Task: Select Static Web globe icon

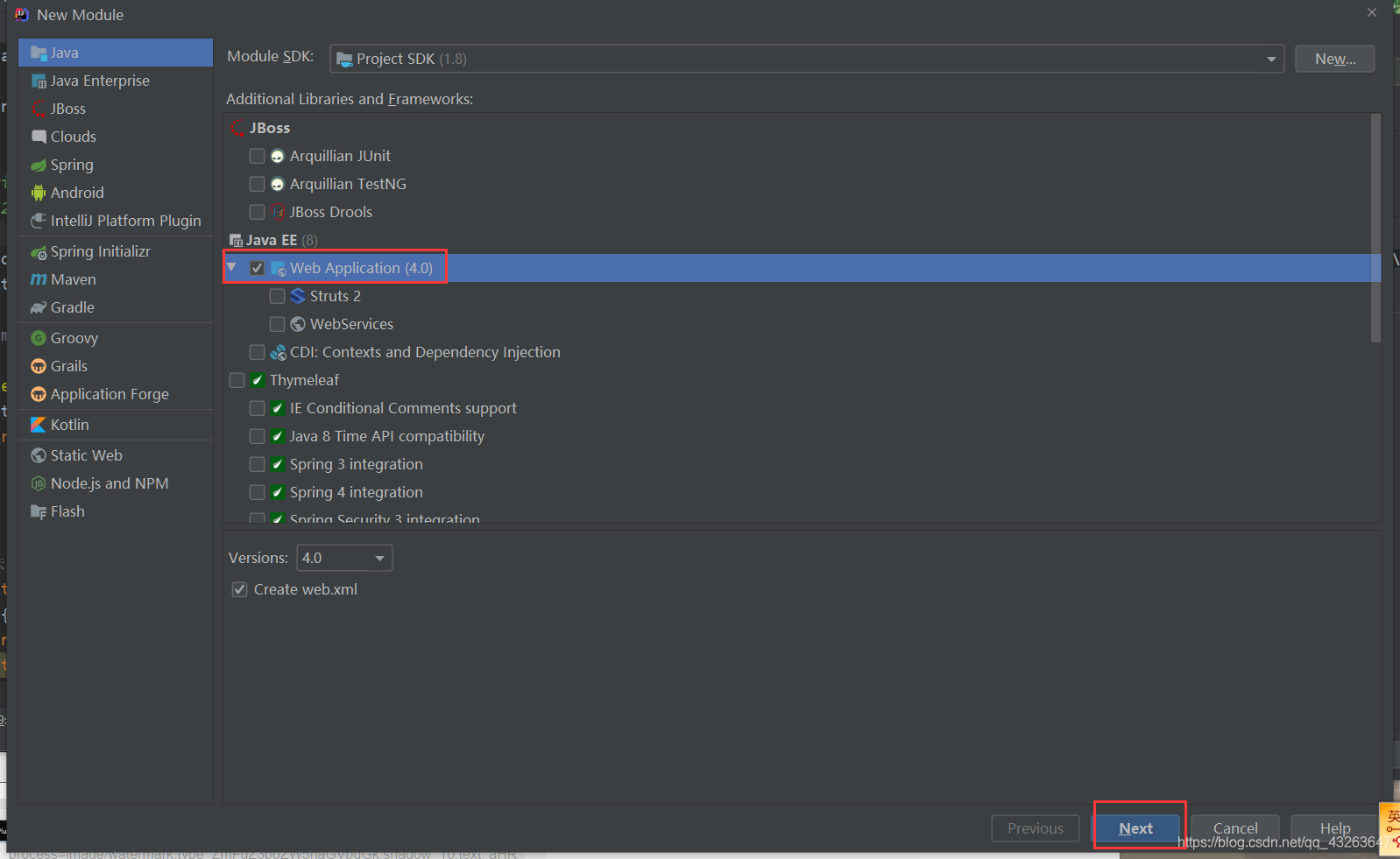Action: [39, 455]
